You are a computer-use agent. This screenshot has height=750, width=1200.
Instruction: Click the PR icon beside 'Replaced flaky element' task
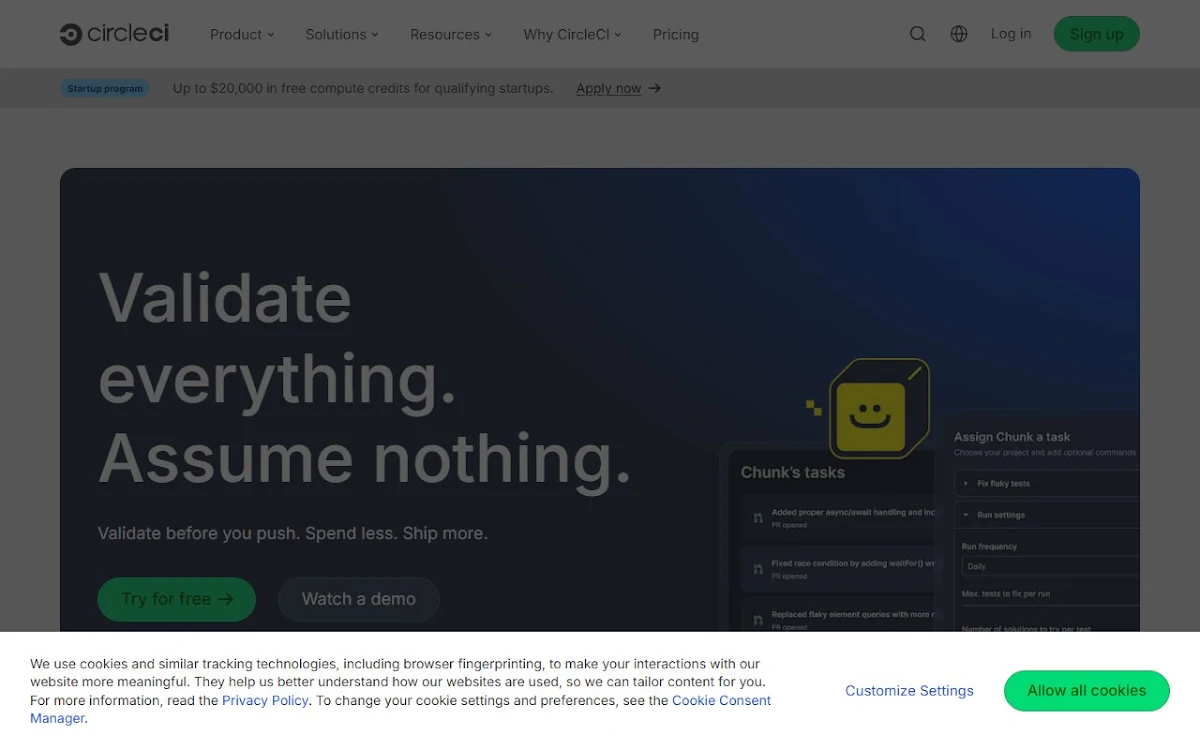click(x=758, y=620)
